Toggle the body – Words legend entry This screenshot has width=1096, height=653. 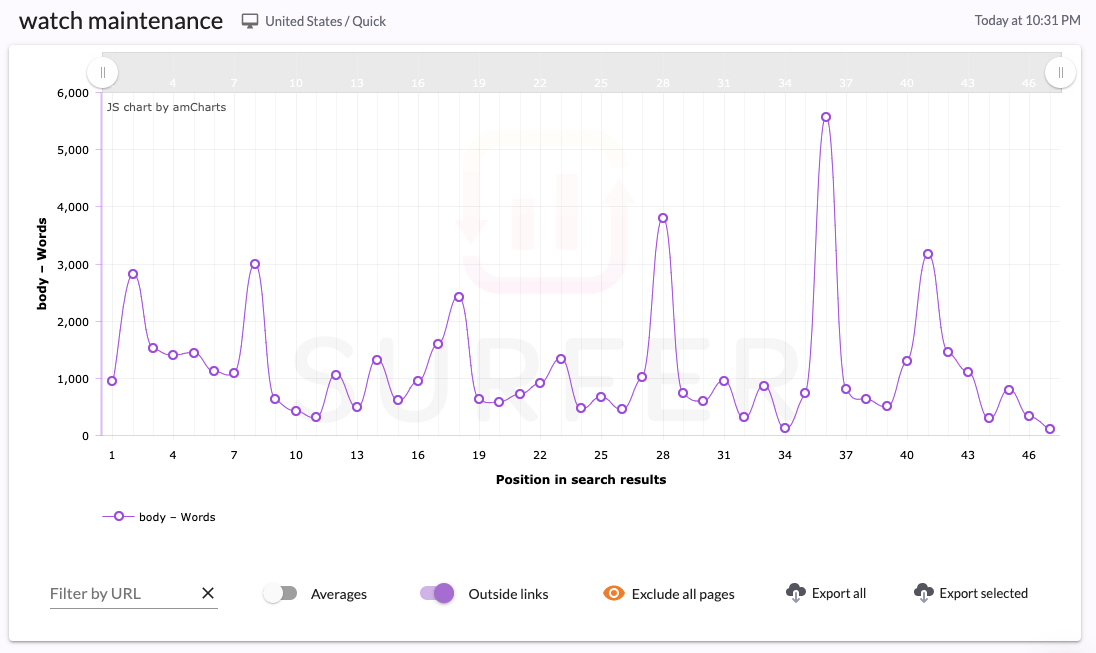click(159, 517)
